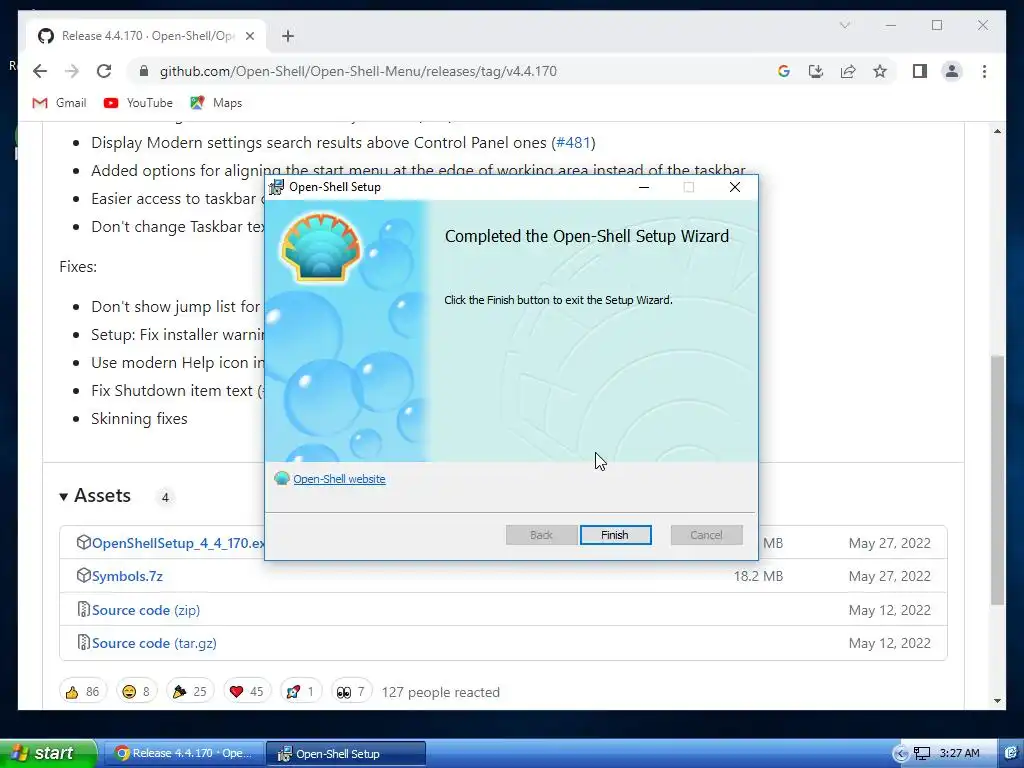The width and height of the screenshot is (1024, 768).
Task: Click the laugh reaction 8
Action: tap(136, 692)
